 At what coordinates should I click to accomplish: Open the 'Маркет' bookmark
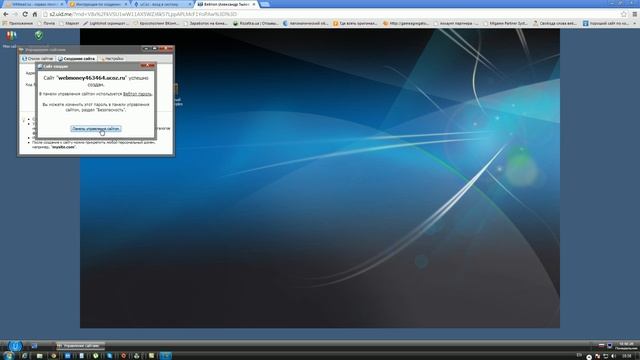(x=69, y=24)
